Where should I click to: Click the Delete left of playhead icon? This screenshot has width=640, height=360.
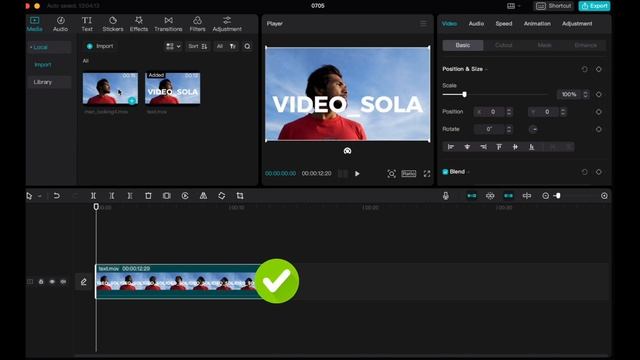point(111,196)
